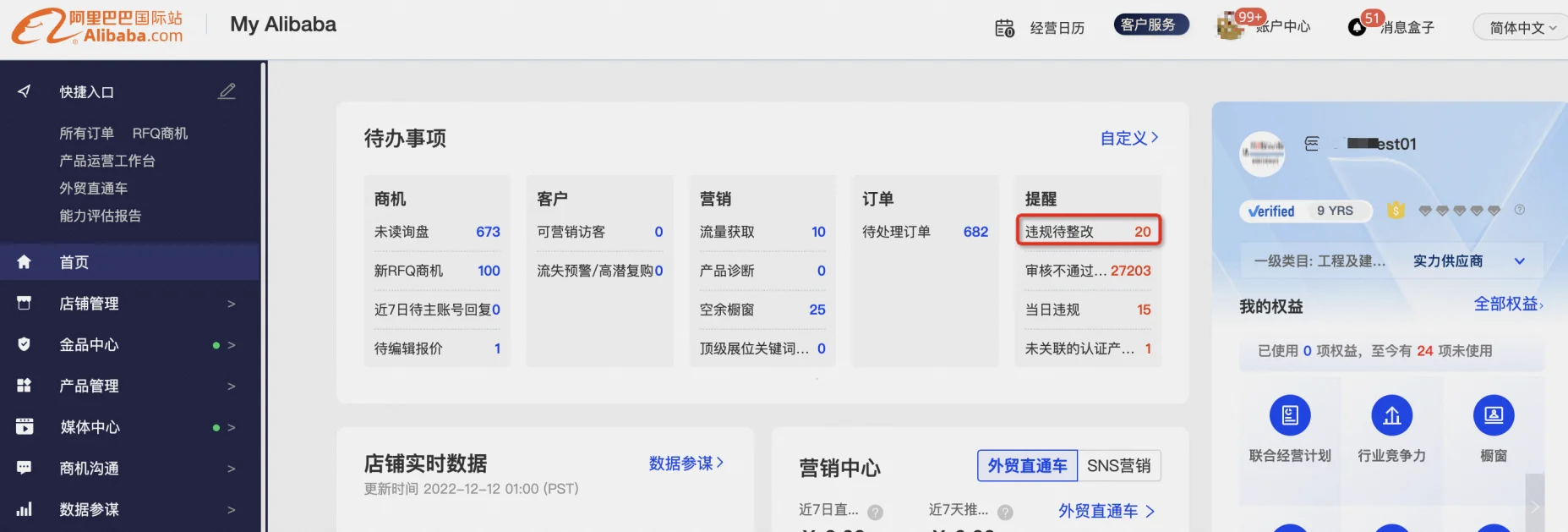Open the 账户中心 avatar icon
This screenshot has height=532, width=1568.
click(x=1230, y=27)
